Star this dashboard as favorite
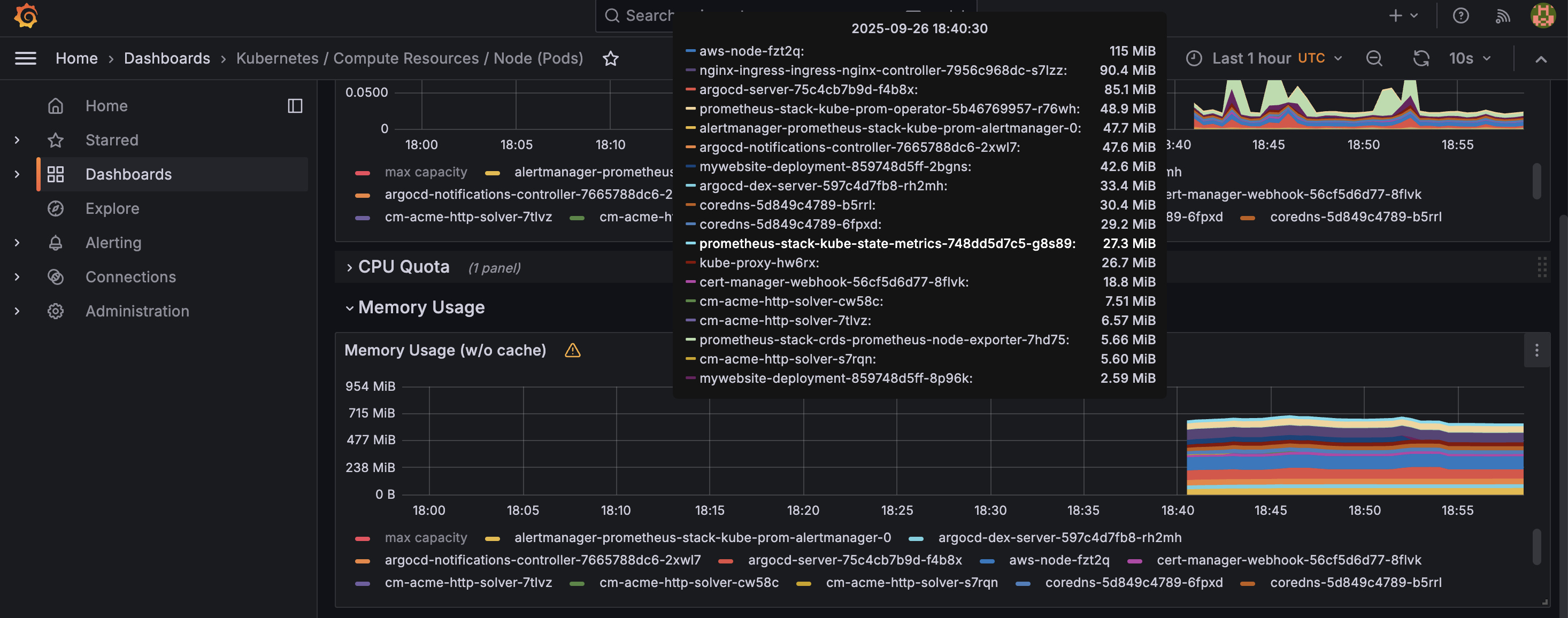The height and width of the screenshot is (618, 1568). click(x=611, y=58)
